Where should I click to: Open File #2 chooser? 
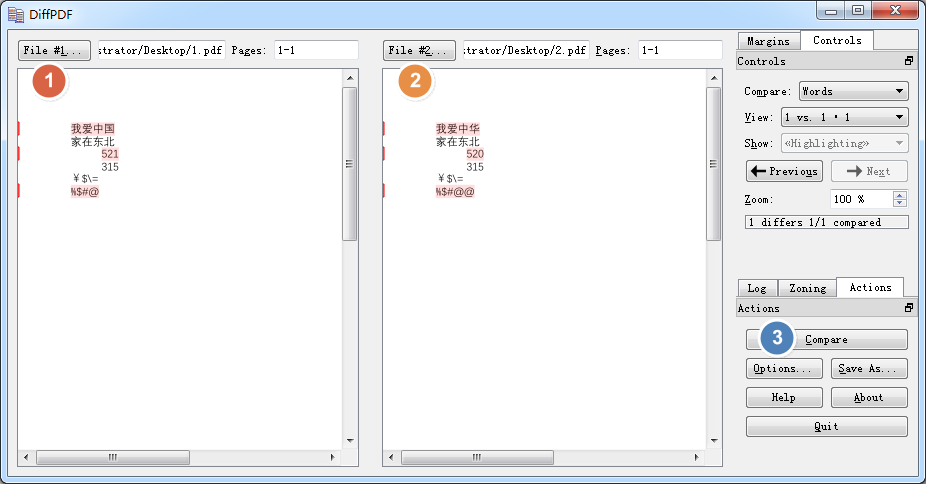coord(419,51)
